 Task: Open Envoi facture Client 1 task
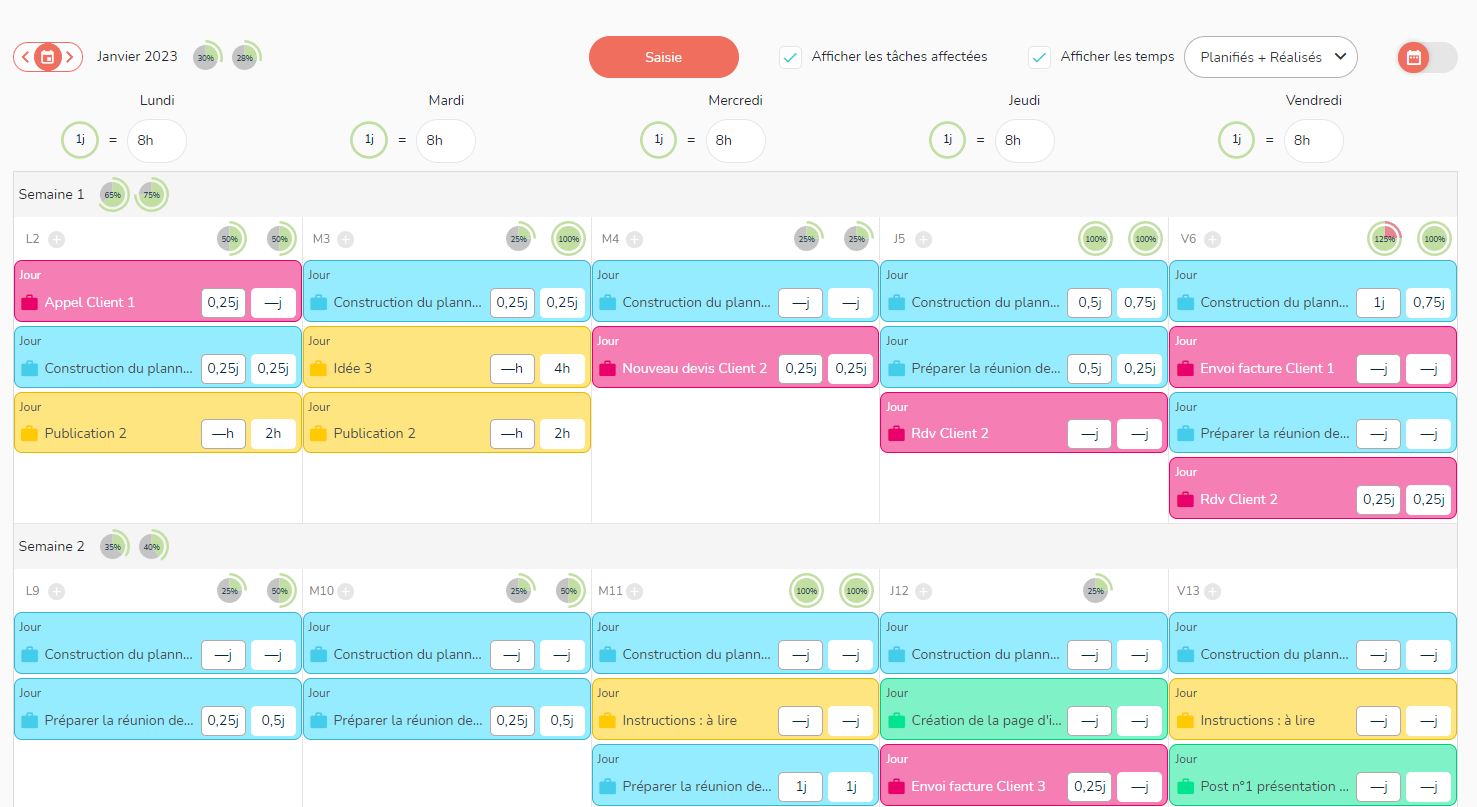coord(1313,357)
